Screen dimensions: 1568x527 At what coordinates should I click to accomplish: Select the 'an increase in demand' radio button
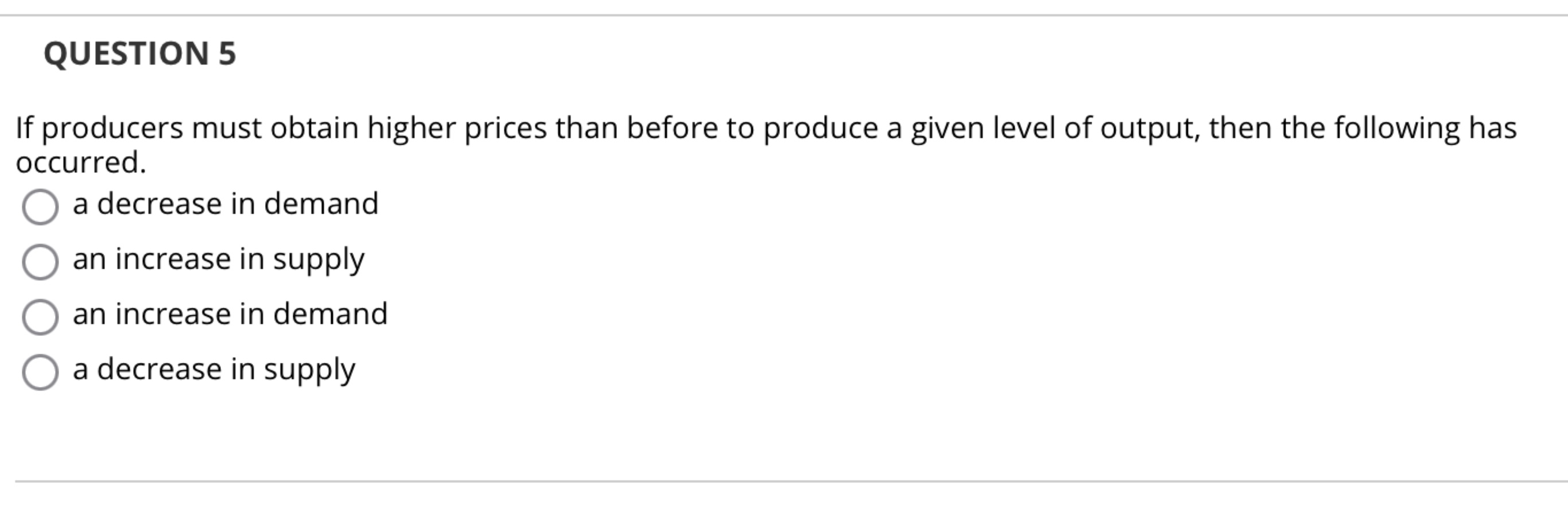click(40, 316)
